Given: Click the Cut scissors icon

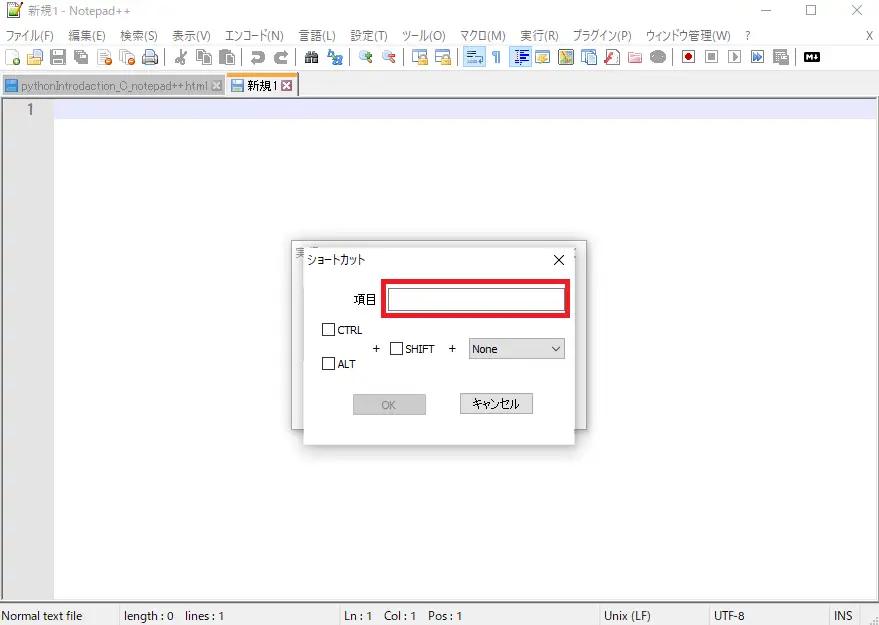Looking at the screenshot, I should pyautogui.click(x=181, y=57).
